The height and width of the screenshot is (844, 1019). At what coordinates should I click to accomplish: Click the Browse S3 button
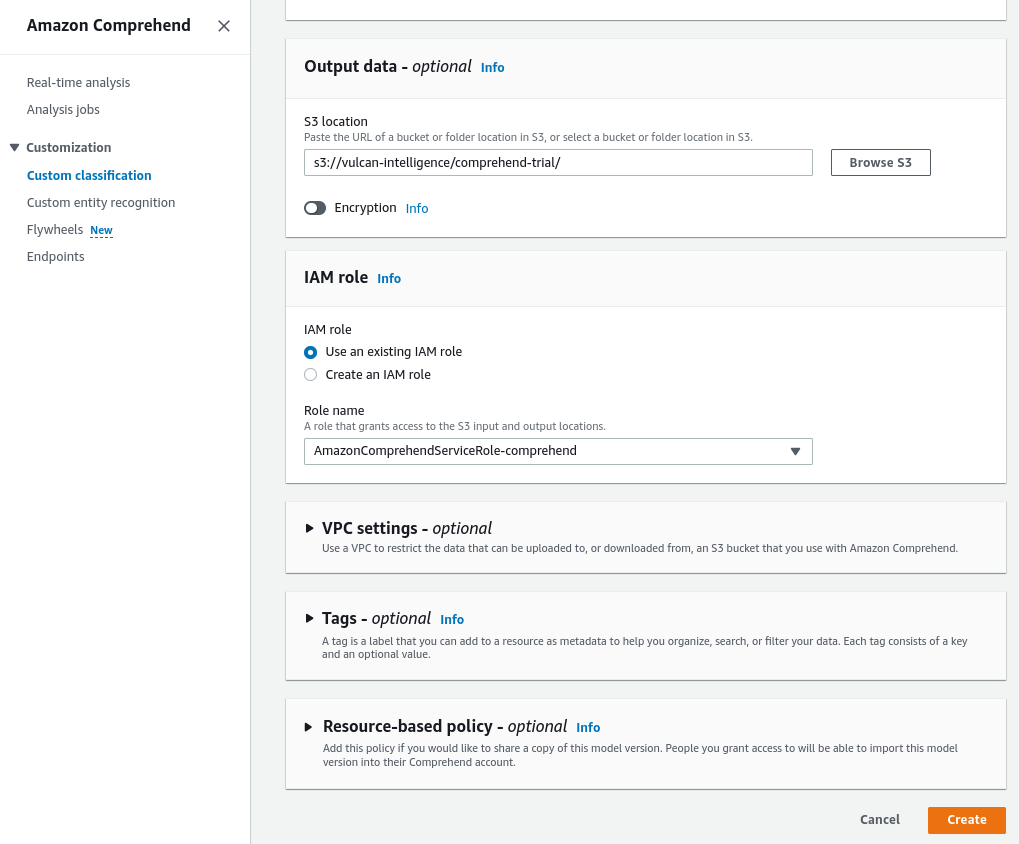coord(879,162)
